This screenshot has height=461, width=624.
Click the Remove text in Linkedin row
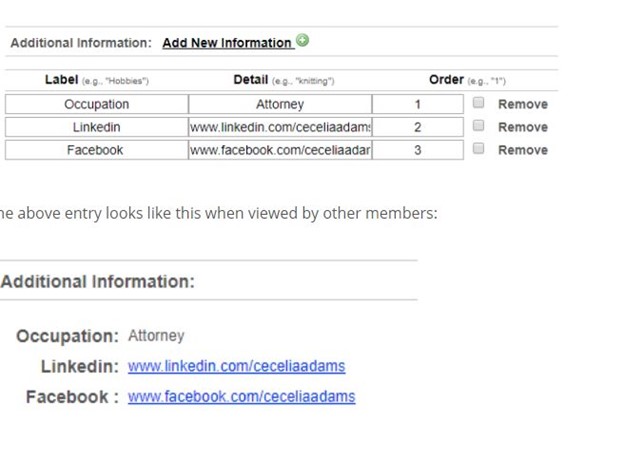[x=522, y=127]
